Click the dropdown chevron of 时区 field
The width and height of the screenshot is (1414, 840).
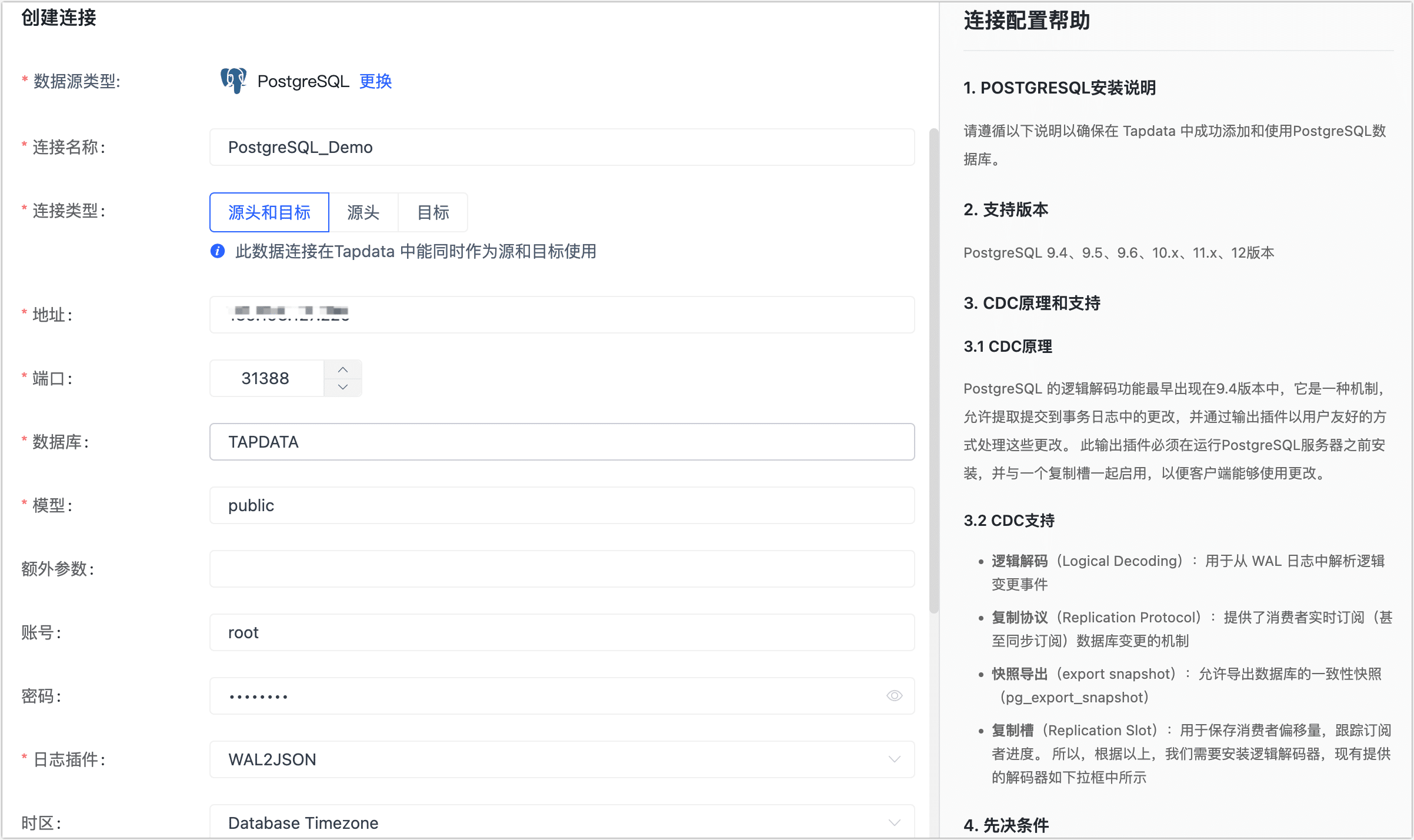894,822
